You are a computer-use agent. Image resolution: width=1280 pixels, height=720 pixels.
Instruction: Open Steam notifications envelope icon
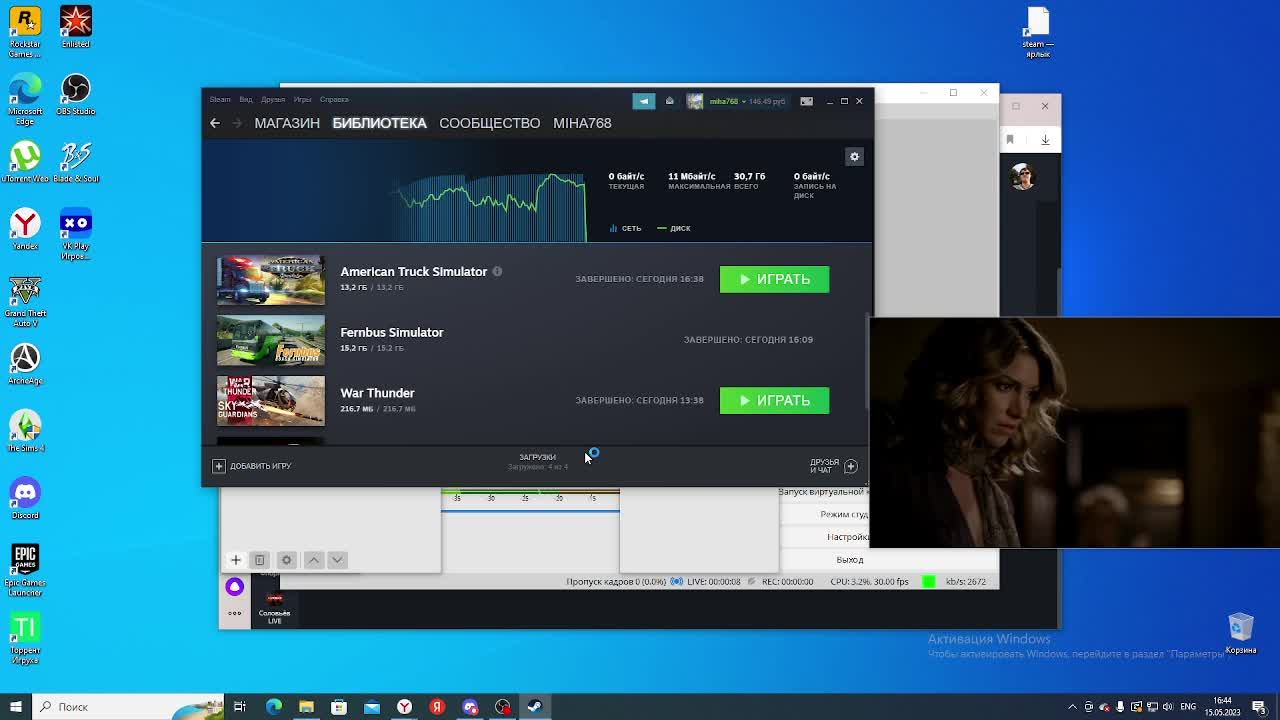pos(669,101)
